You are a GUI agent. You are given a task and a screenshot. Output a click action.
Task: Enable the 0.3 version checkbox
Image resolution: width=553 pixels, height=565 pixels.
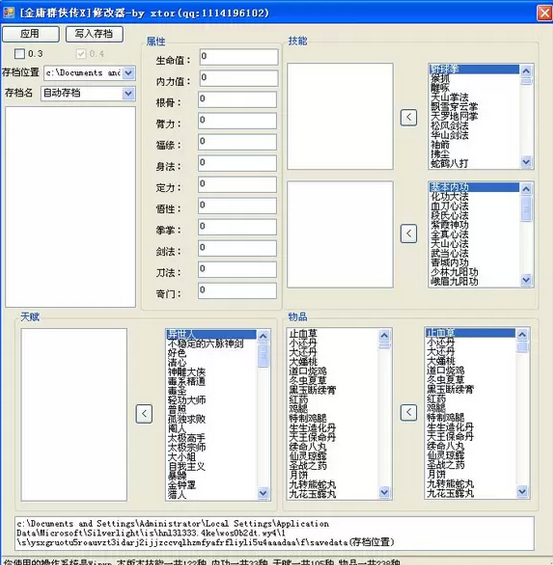(x=19, y=54)
